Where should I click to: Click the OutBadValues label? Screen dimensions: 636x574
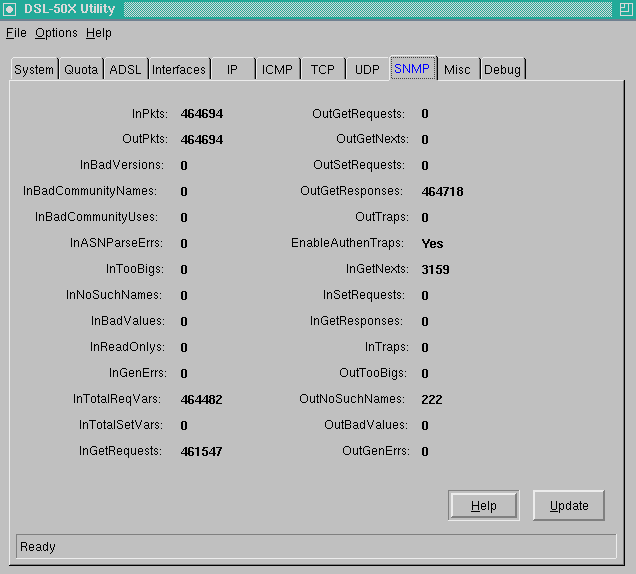tap(366, 425)
